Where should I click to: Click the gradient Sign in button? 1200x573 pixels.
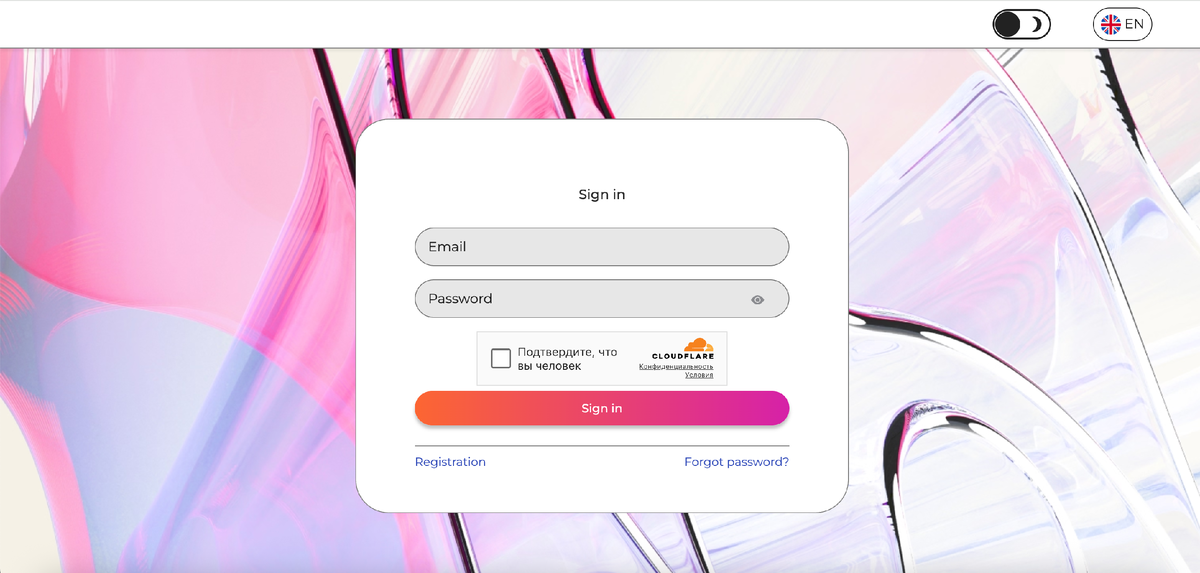tap(602, 408)
